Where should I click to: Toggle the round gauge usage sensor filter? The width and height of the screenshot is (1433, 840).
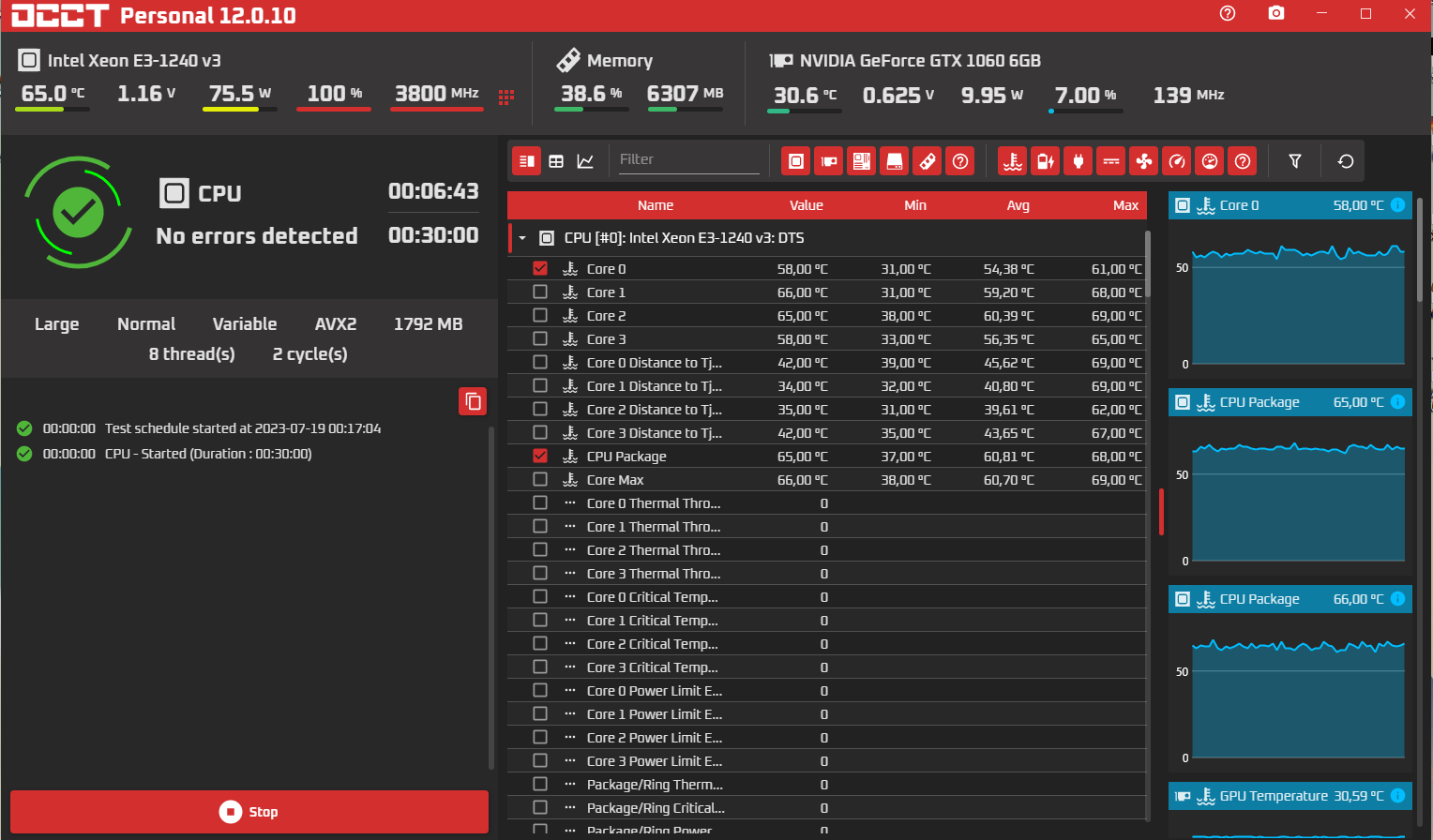[1210, 161]
